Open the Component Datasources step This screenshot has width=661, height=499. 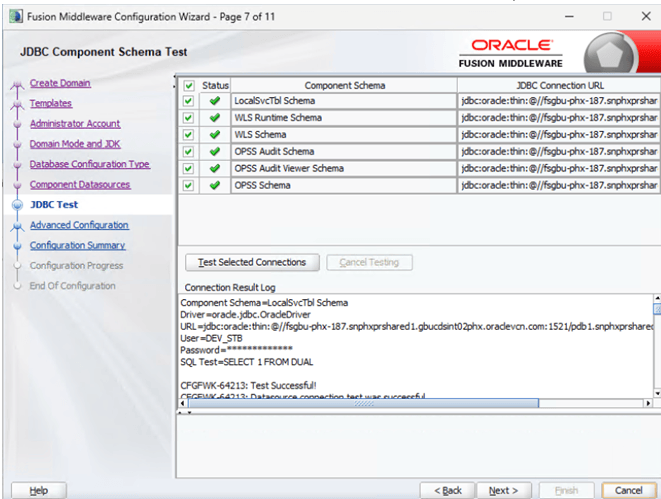(80, 184)
